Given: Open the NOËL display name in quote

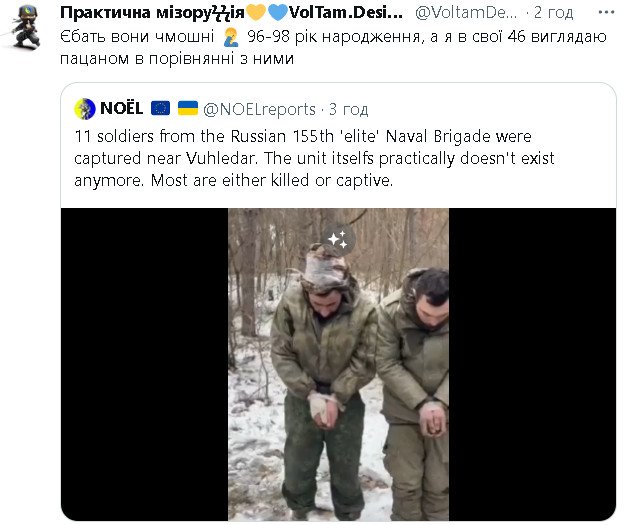Looking at the screenshot, I should [122, 108].
